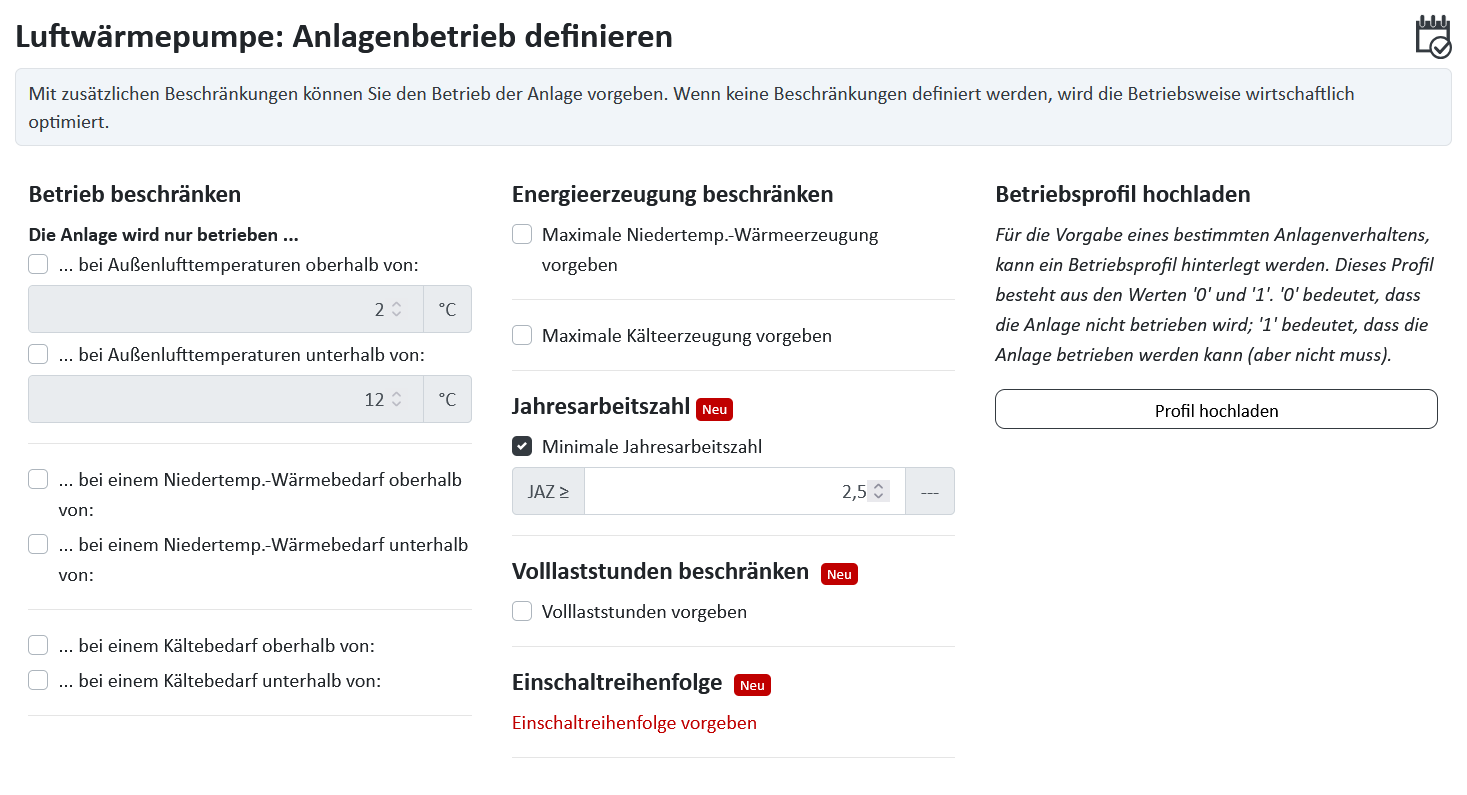This screenshot has width=1467, height=795.
Task: Enable operation above outdoor air temperature checkbox
Action: 38,265
